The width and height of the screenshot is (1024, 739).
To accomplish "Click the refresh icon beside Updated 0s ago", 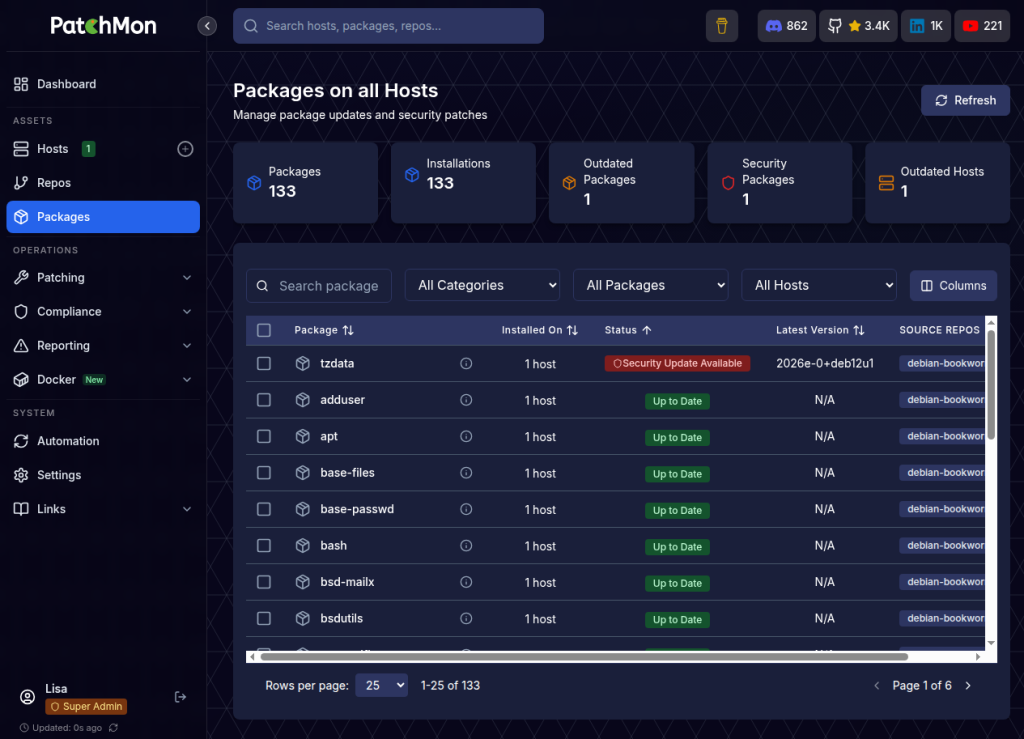I will (x=114, y=727).
